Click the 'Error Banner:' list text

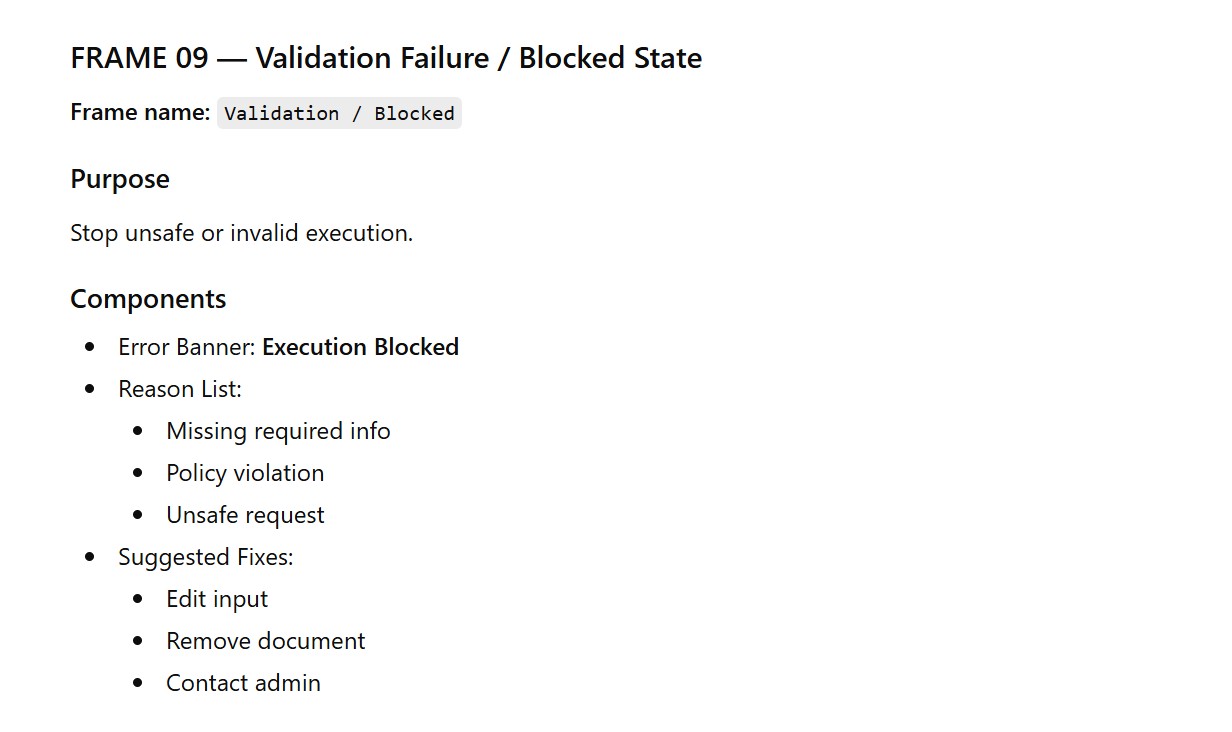point(187,347)
